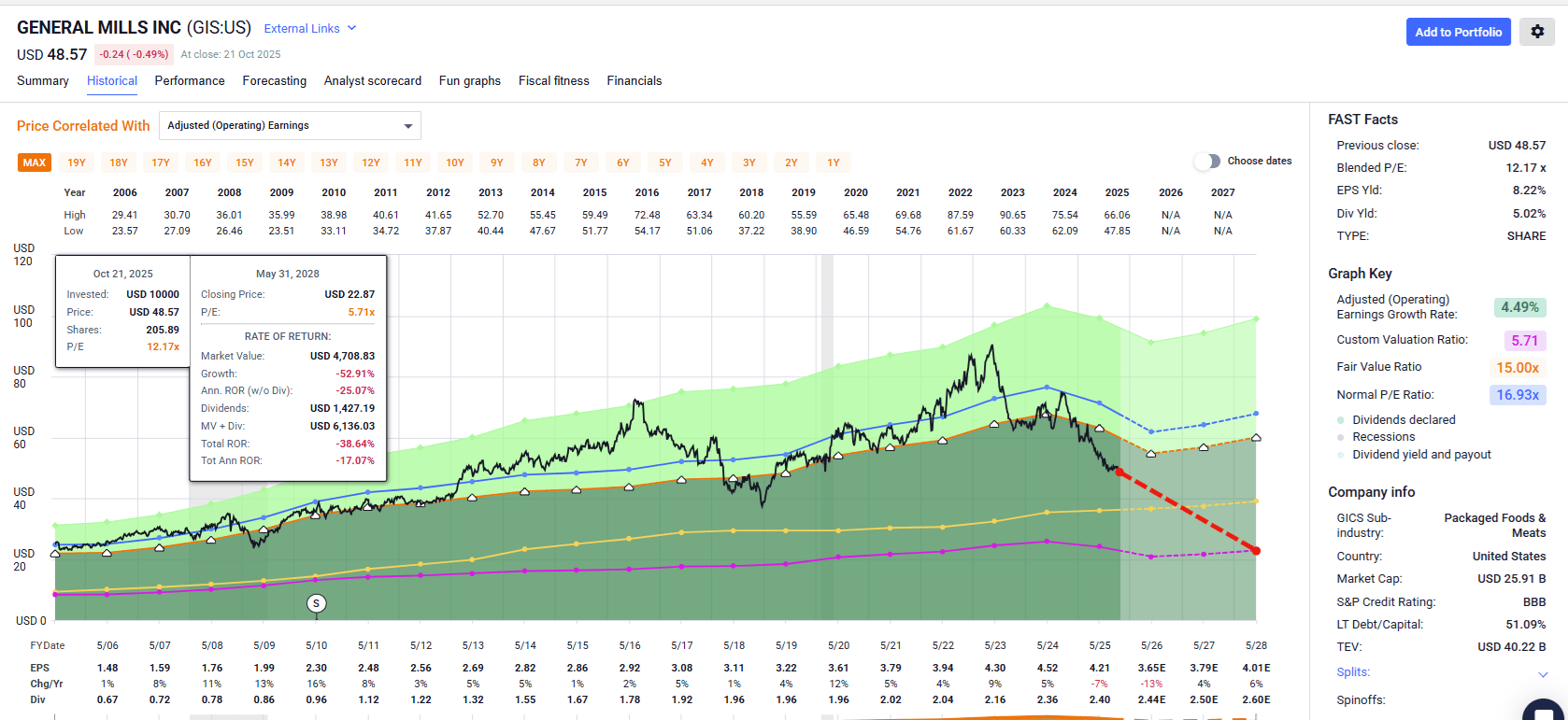Click the stock split 'S' marker on chart

point(317,603)
